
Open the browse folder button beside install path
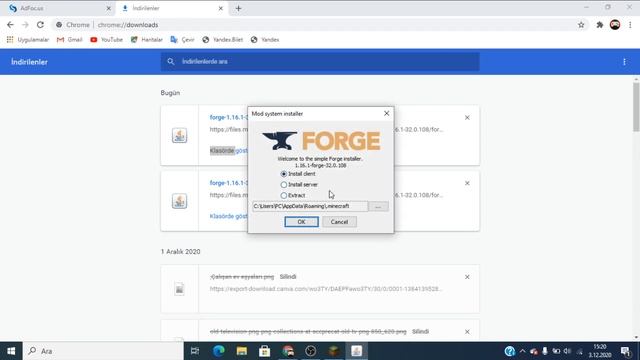(x=378, y=207)
